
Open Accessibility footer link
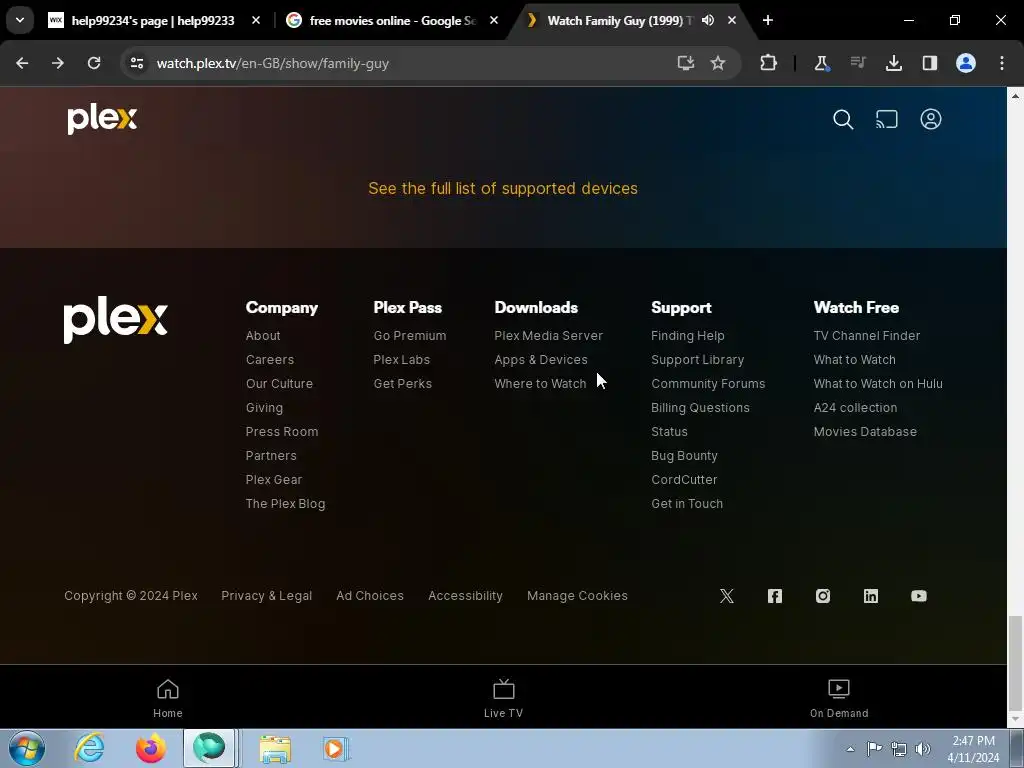(x=466, y=596)
